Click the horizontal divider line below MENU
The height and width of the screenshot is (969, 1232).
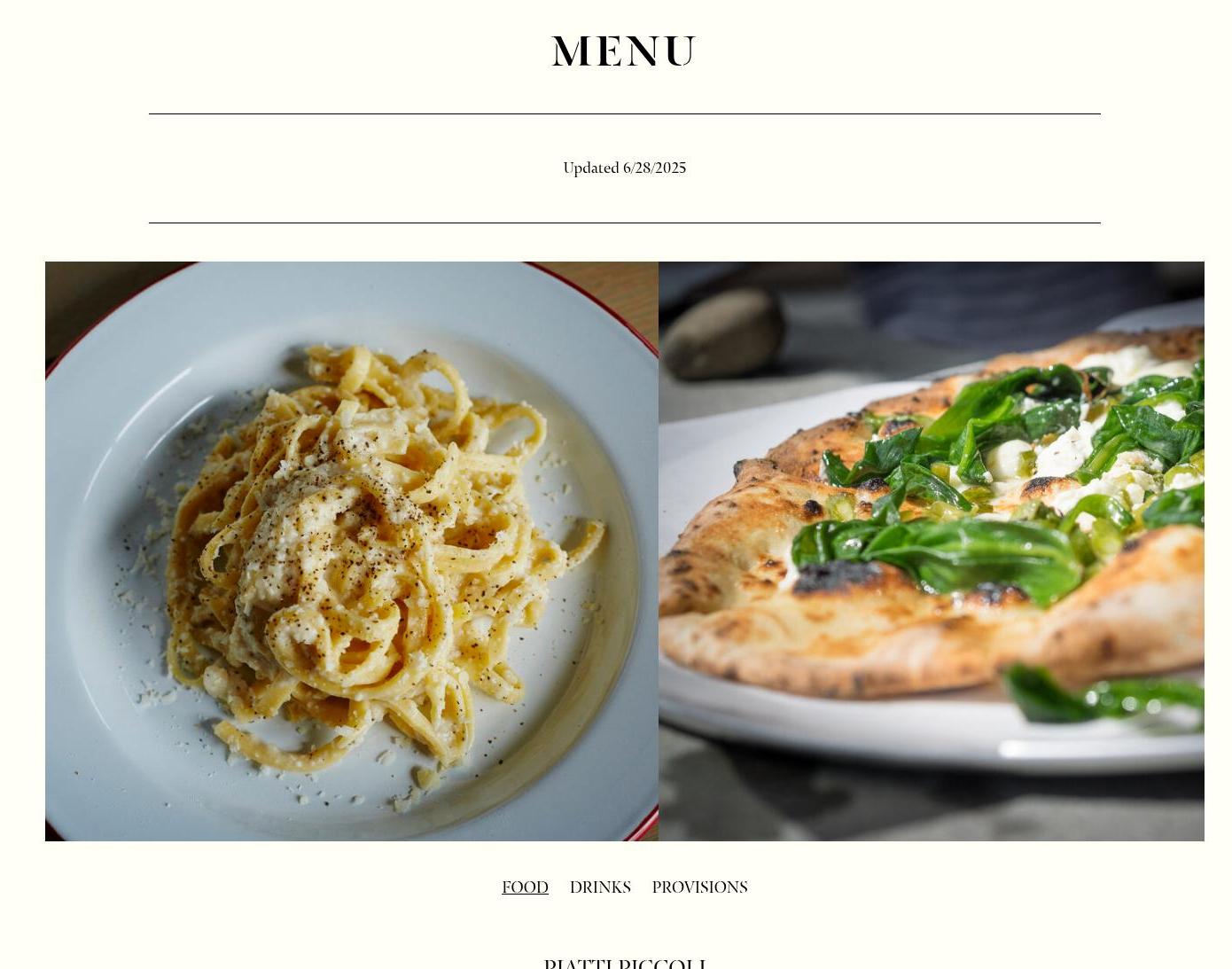pos(624,113)
